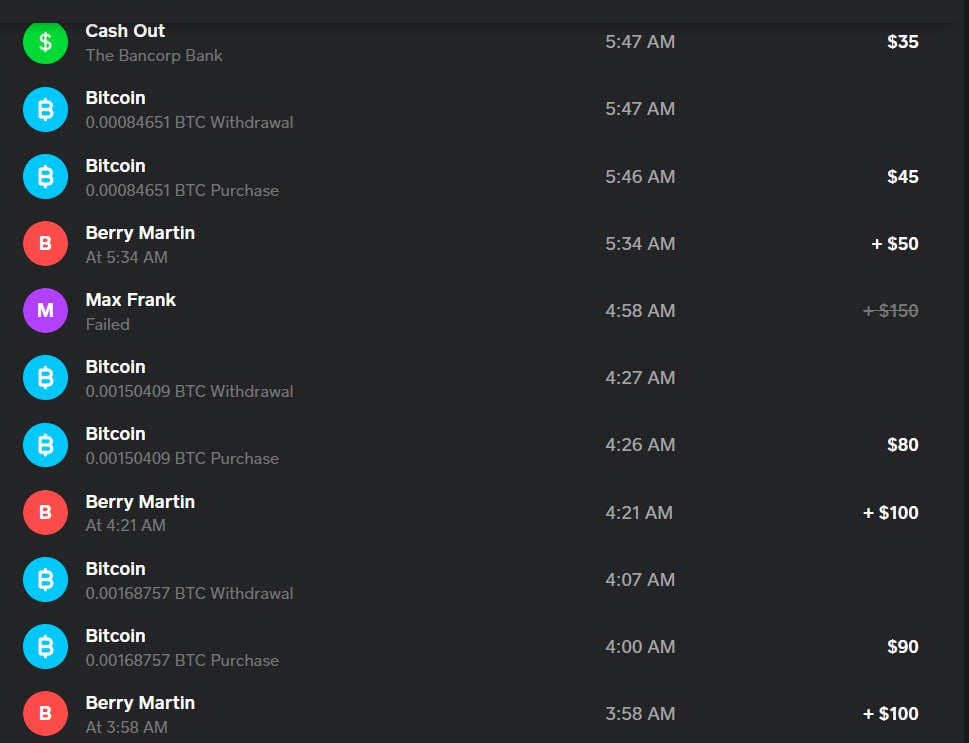Screen dimensions: 969x743
Task: Click Berry Martin avatar at 5:34 AM
Action: click(x=45, y=244)
